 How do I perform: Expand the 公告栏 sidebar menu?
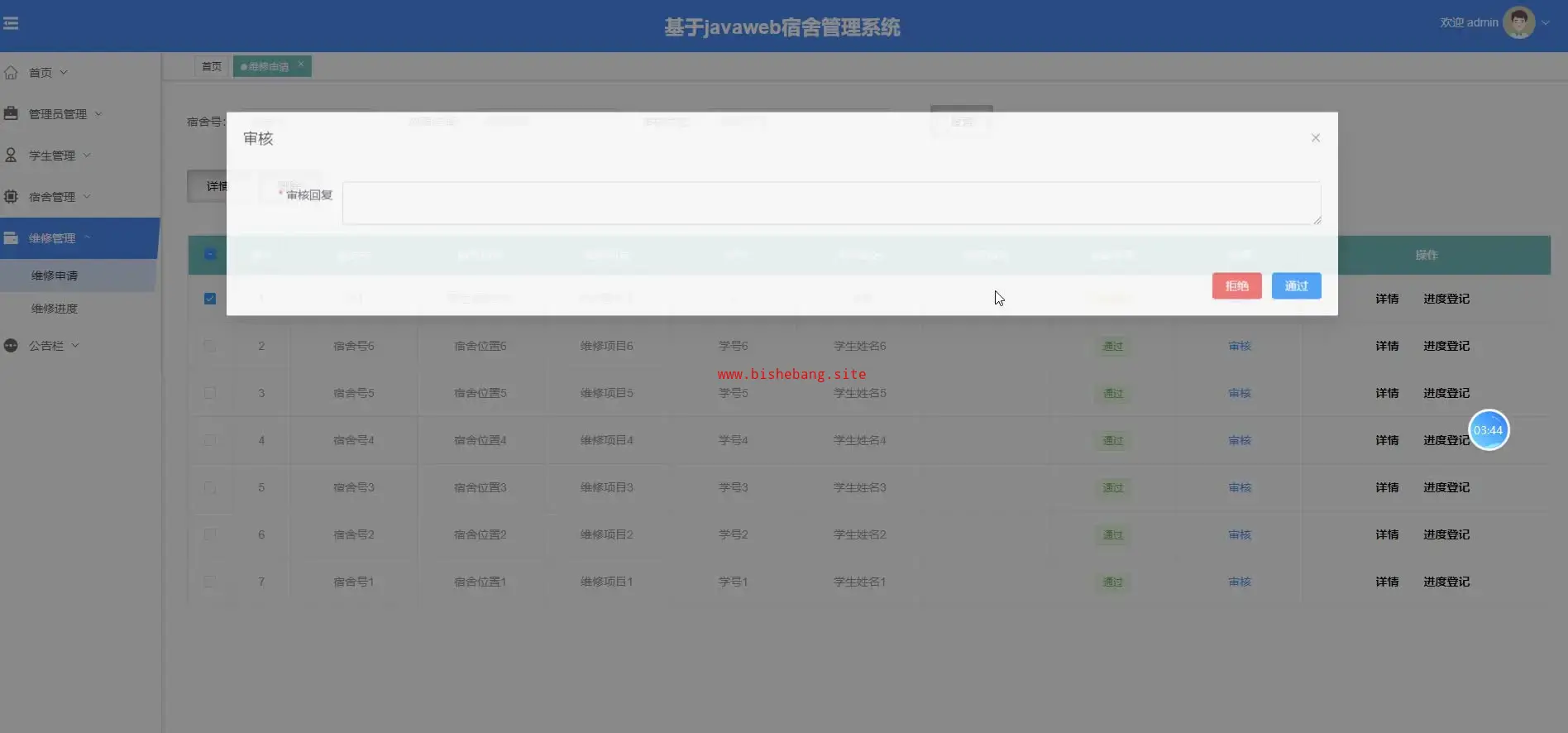point(53,346)
